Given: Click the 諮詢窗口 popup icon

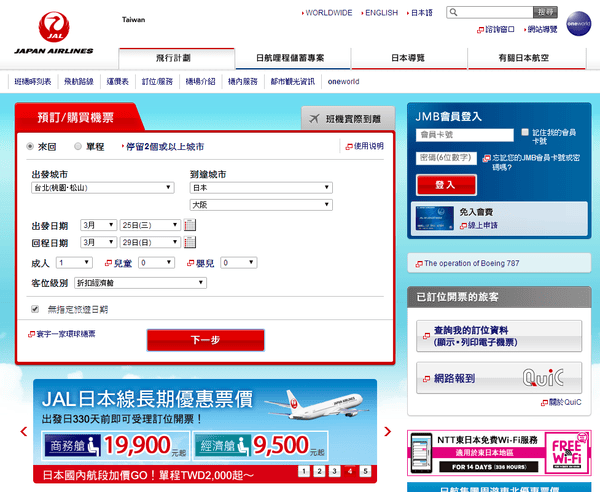Looking at the screenshot, I should tap(480, 30).
